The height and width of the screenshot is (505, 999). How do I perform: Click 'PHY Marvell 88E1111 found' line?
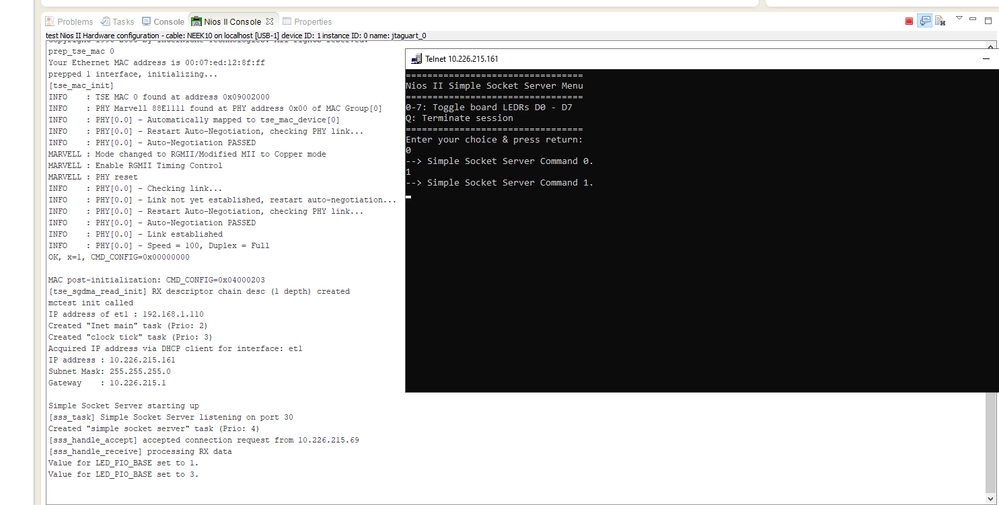point(215,109)
